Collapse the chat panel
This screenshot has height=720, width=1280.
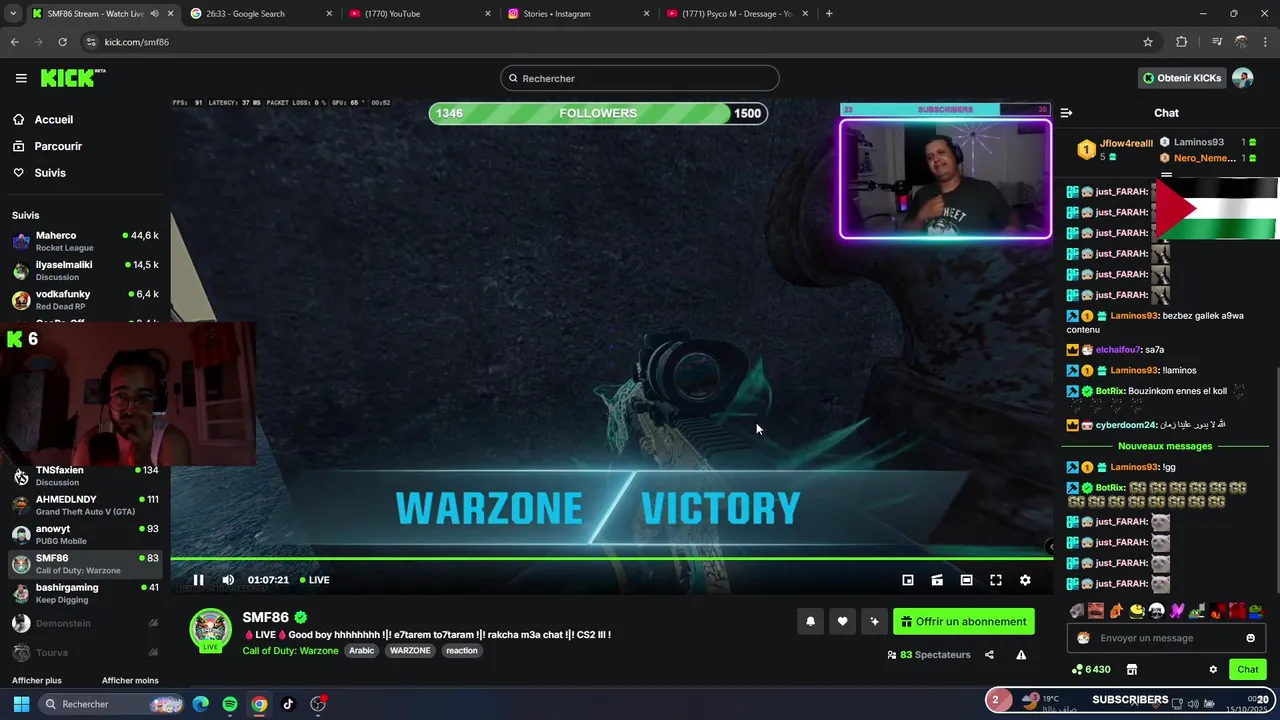point(1066,113)
